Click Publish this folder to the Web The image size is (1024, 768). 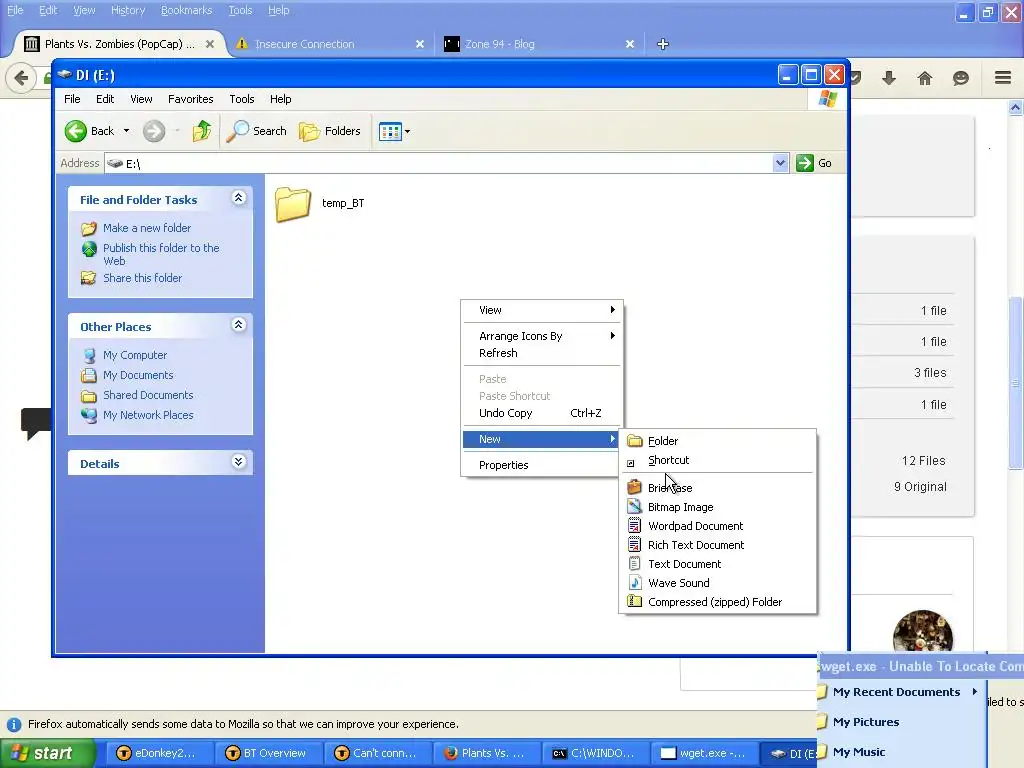click(x=161, y=254)
